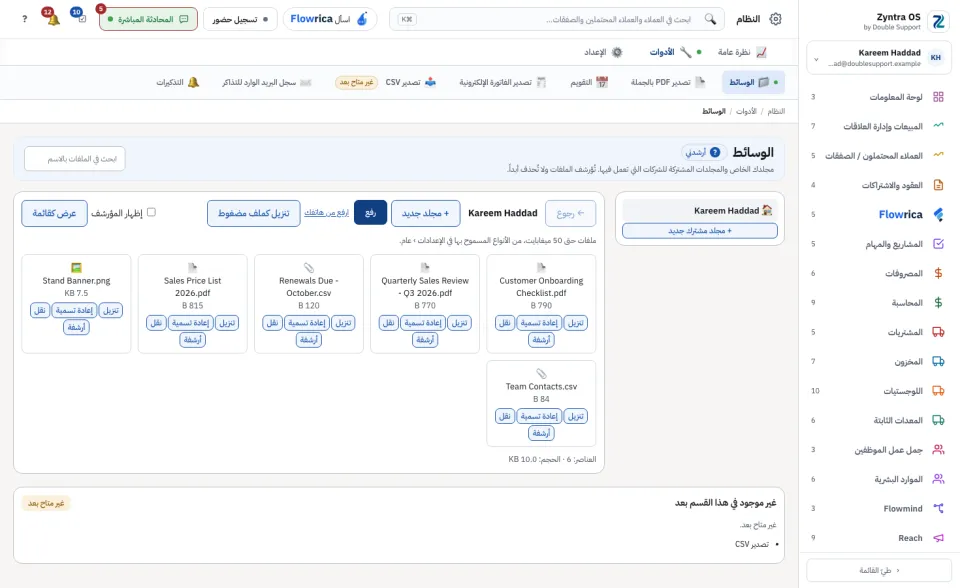Collapse the sidebar menu
The width and height of the screenshot is (960, 588).
pyautogui.click(x=878, y=570)
